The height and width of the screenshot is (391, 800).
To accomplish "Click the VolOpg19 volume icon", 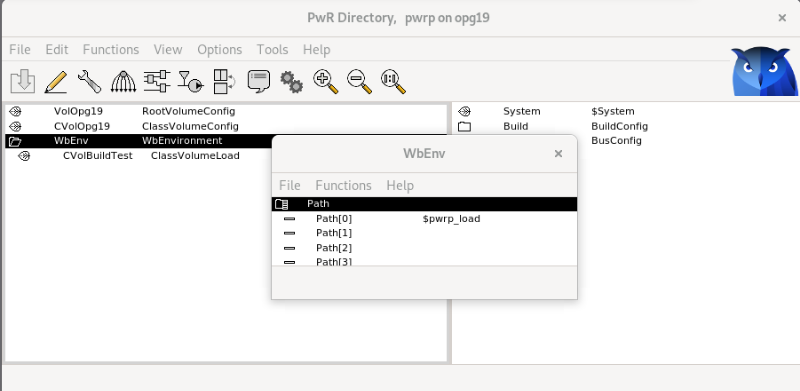I will point(15,111).
